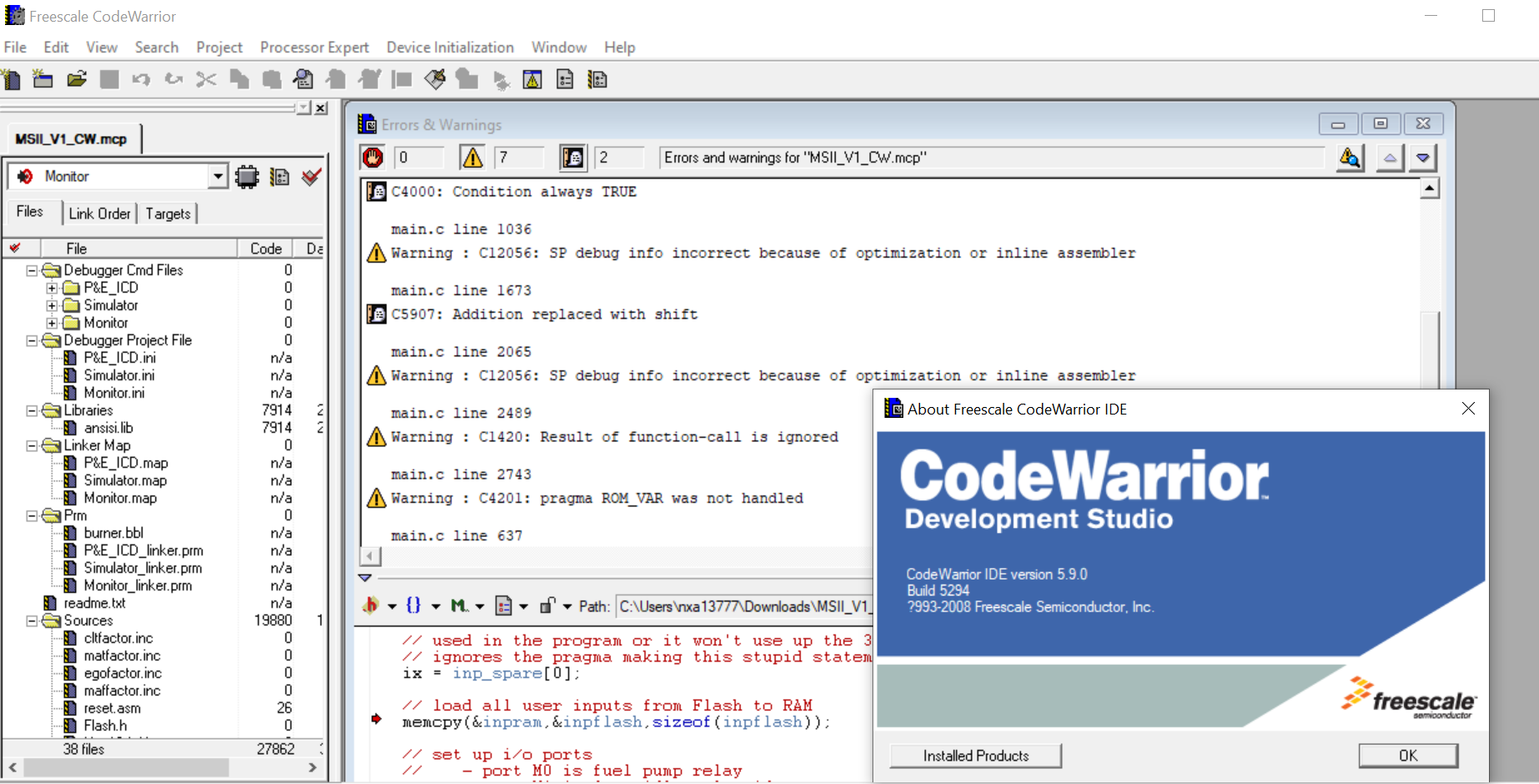1539x784 pixels.
Task: Collapse the Sources group
Action: coord(32,621)
